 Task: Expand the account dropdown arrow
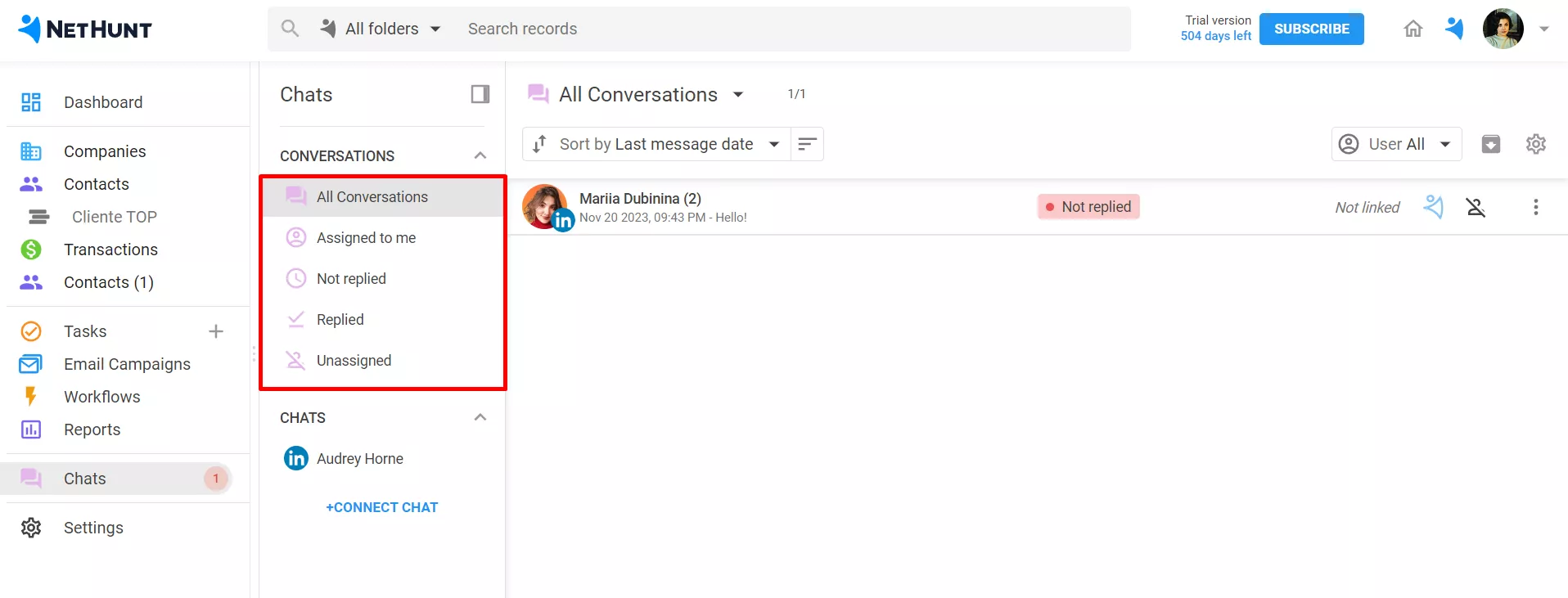(x=1544, y=29)
